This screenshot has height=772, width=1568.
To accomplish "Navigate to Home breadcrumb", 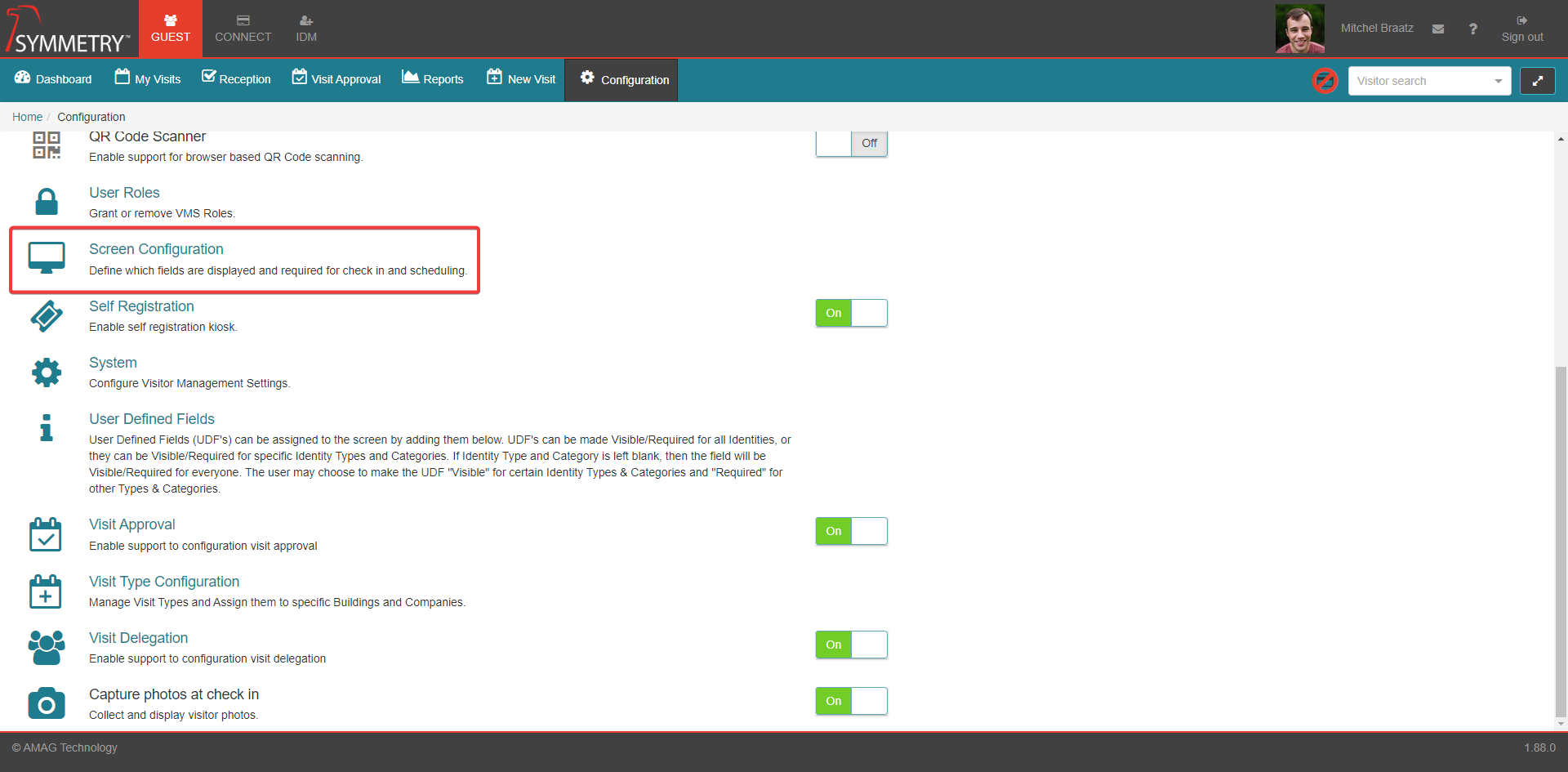I will 27,117.
